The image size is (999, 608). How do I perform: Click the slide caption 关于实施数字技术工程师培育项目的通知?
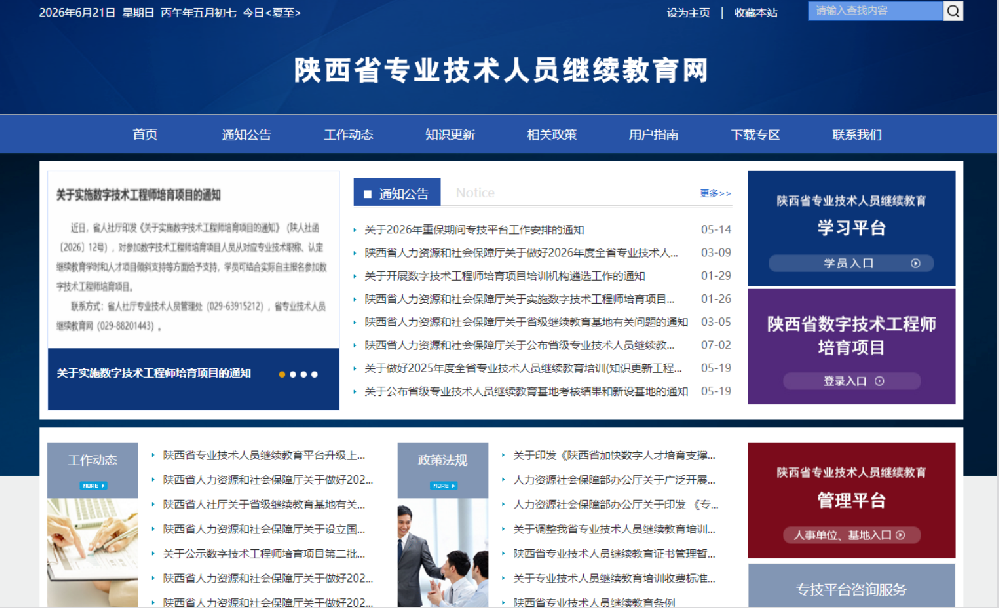154,373
